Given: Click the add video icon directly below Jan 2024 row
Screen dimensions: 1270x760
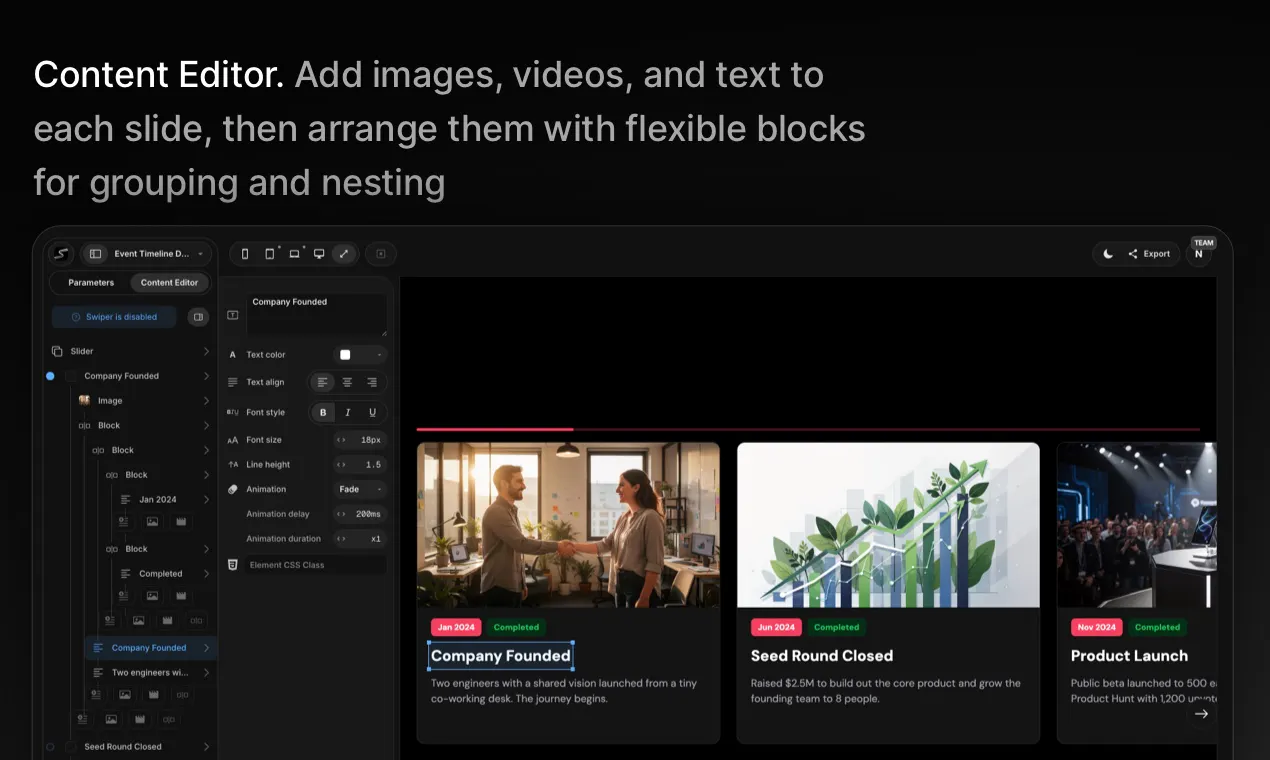Looking at the screenshot, I should [x=181, y=521].
